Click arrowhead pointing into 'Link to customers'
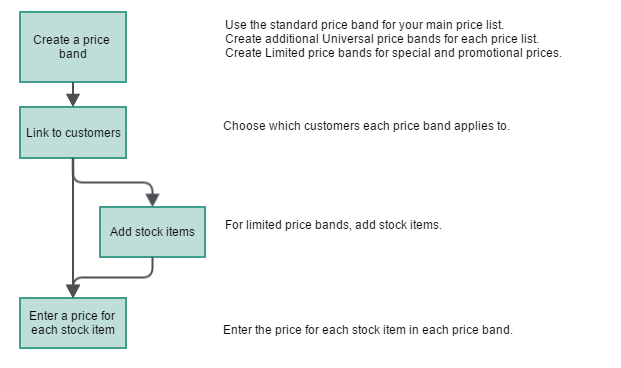Screen dimensions: 621x368 (73, 100)
